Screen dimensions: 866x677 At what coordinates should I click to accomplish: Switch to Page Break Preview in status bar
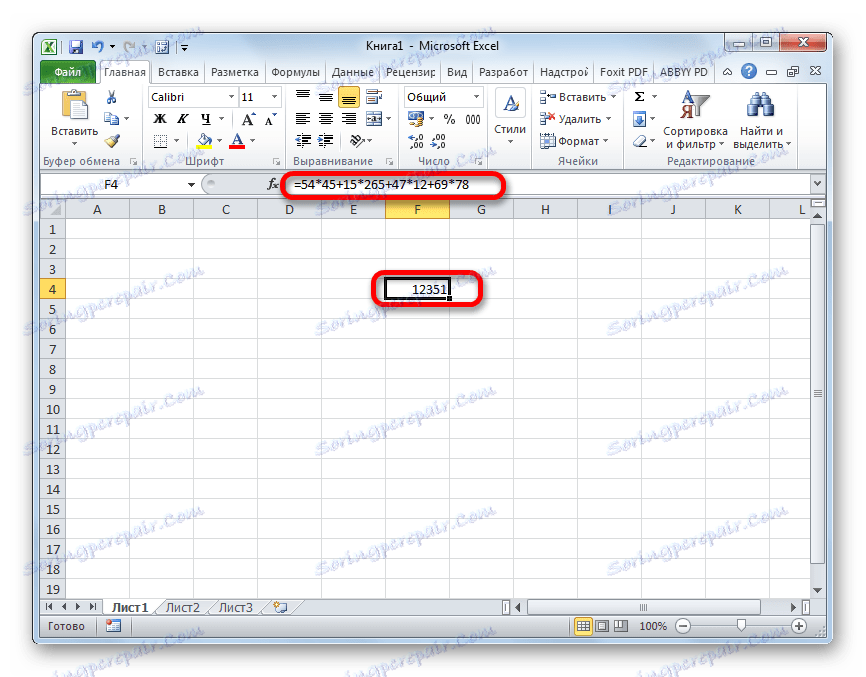(x=621, y=626)
